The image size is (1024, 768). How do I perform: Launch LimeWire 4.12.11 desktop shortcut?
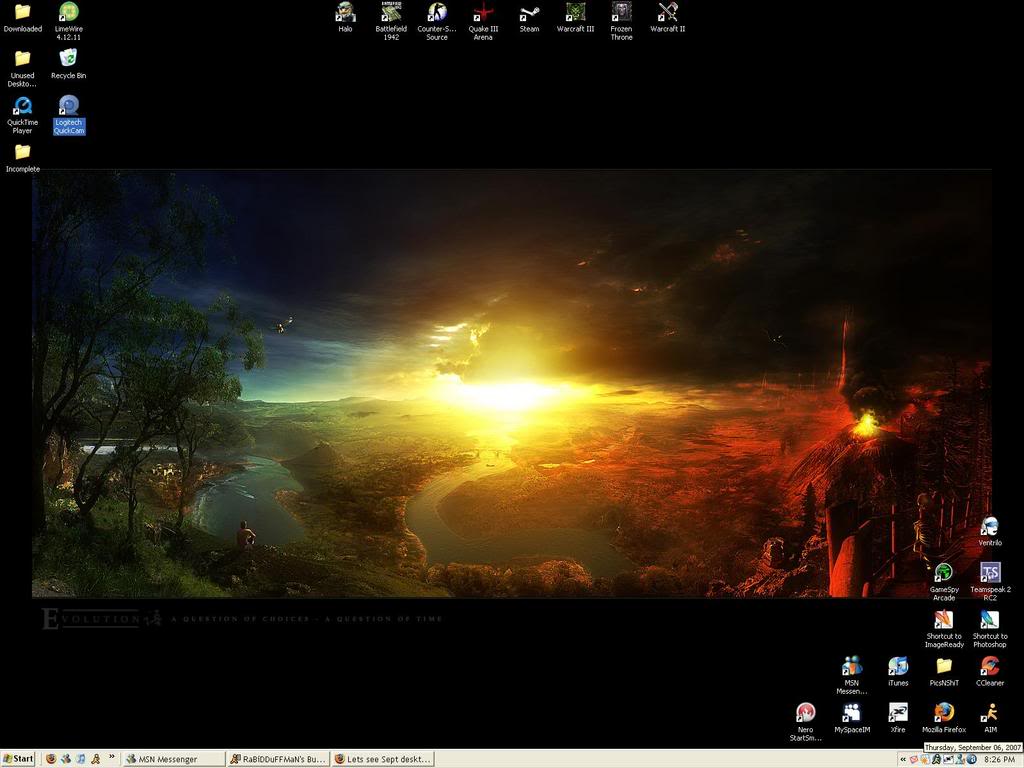pyautogui.click(x=69, y=22)
